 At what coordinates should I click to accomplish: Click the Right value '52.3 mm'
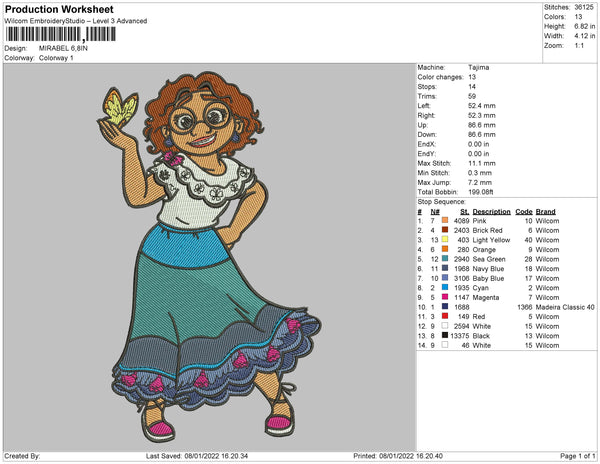click(482, 116)
